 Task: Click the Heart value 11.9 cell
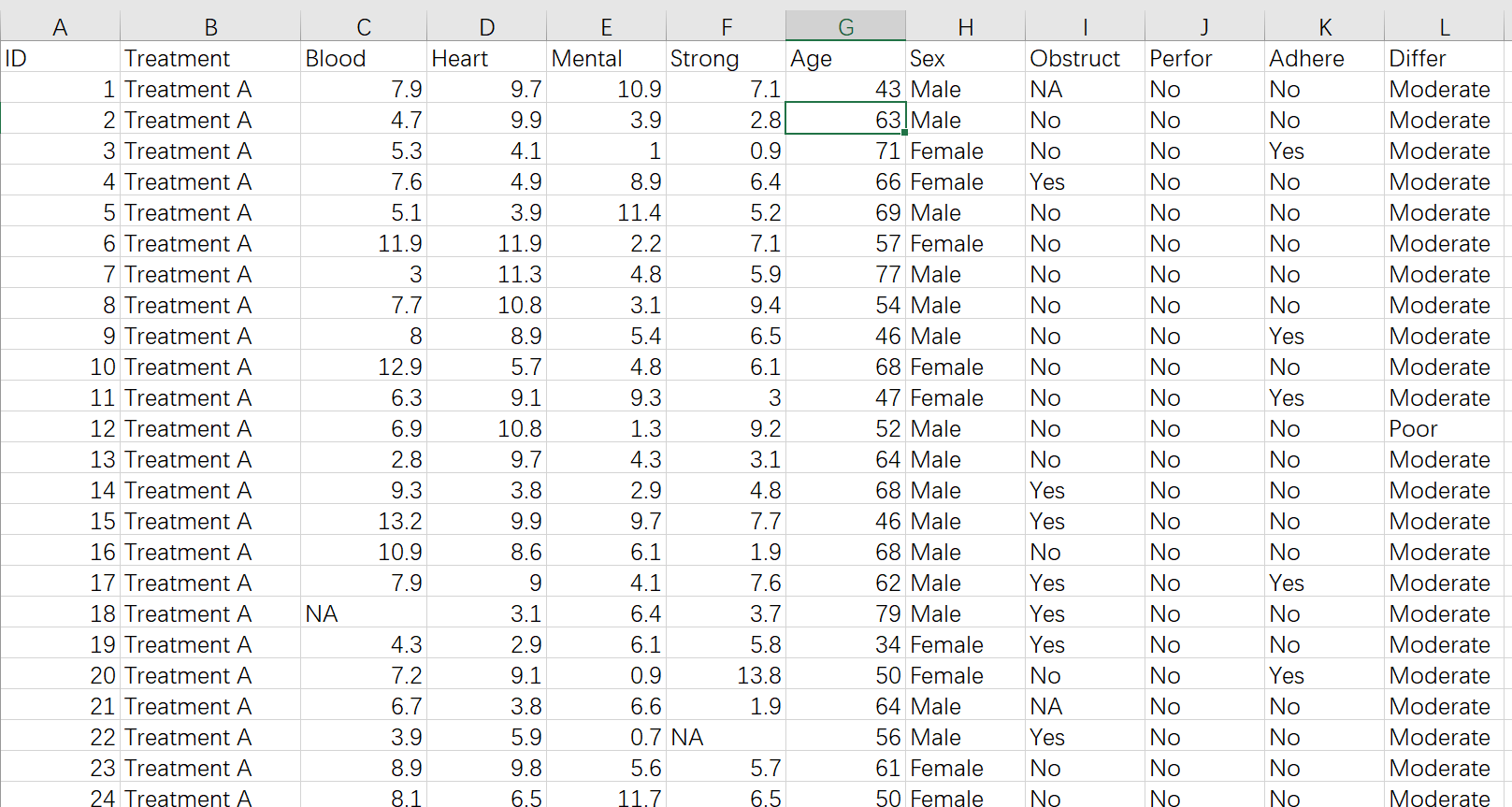point(486,243)
